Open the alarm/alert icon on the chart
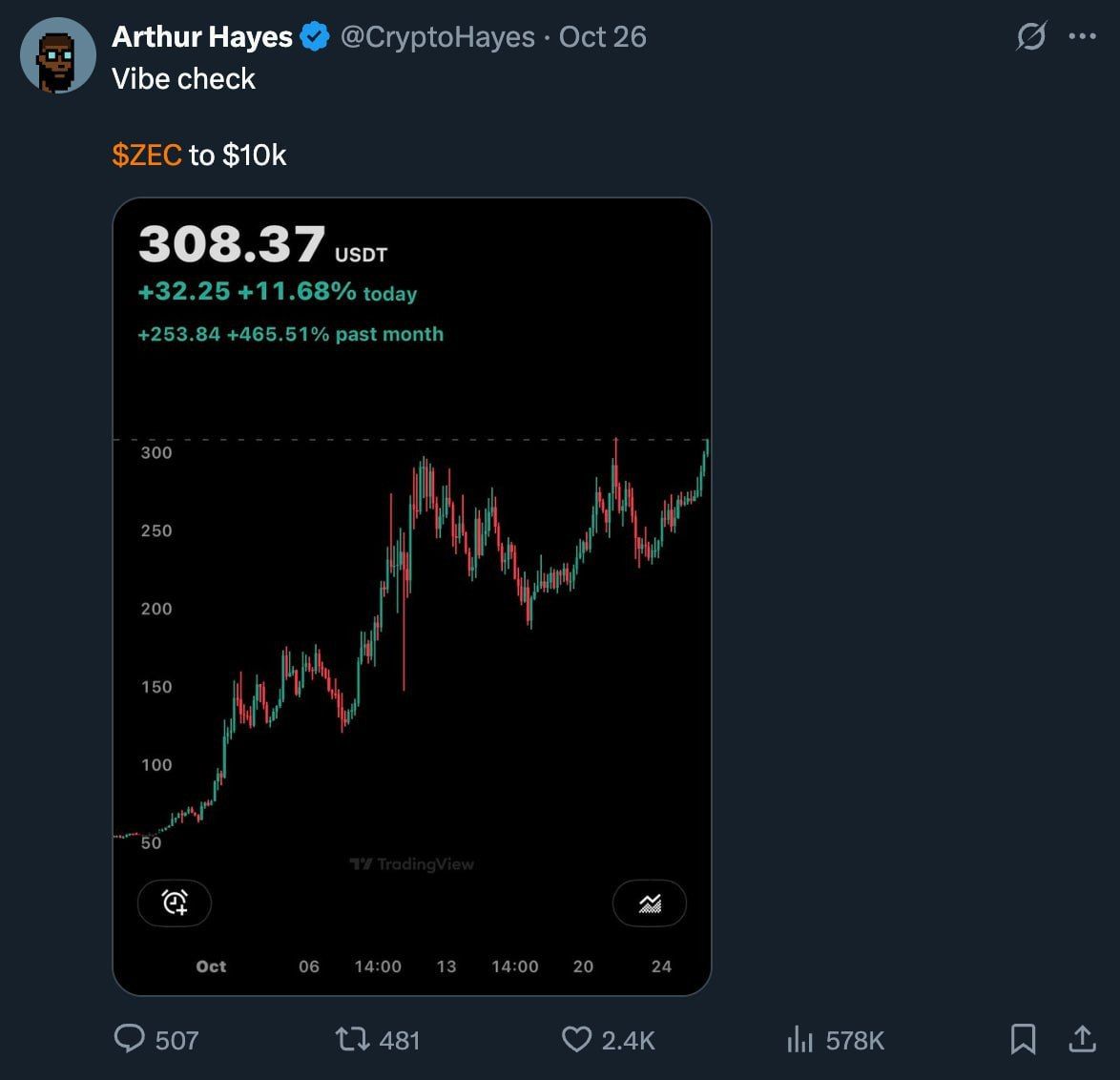The height and width of the screenshot is (1080, 1120). tap(176, 903)
